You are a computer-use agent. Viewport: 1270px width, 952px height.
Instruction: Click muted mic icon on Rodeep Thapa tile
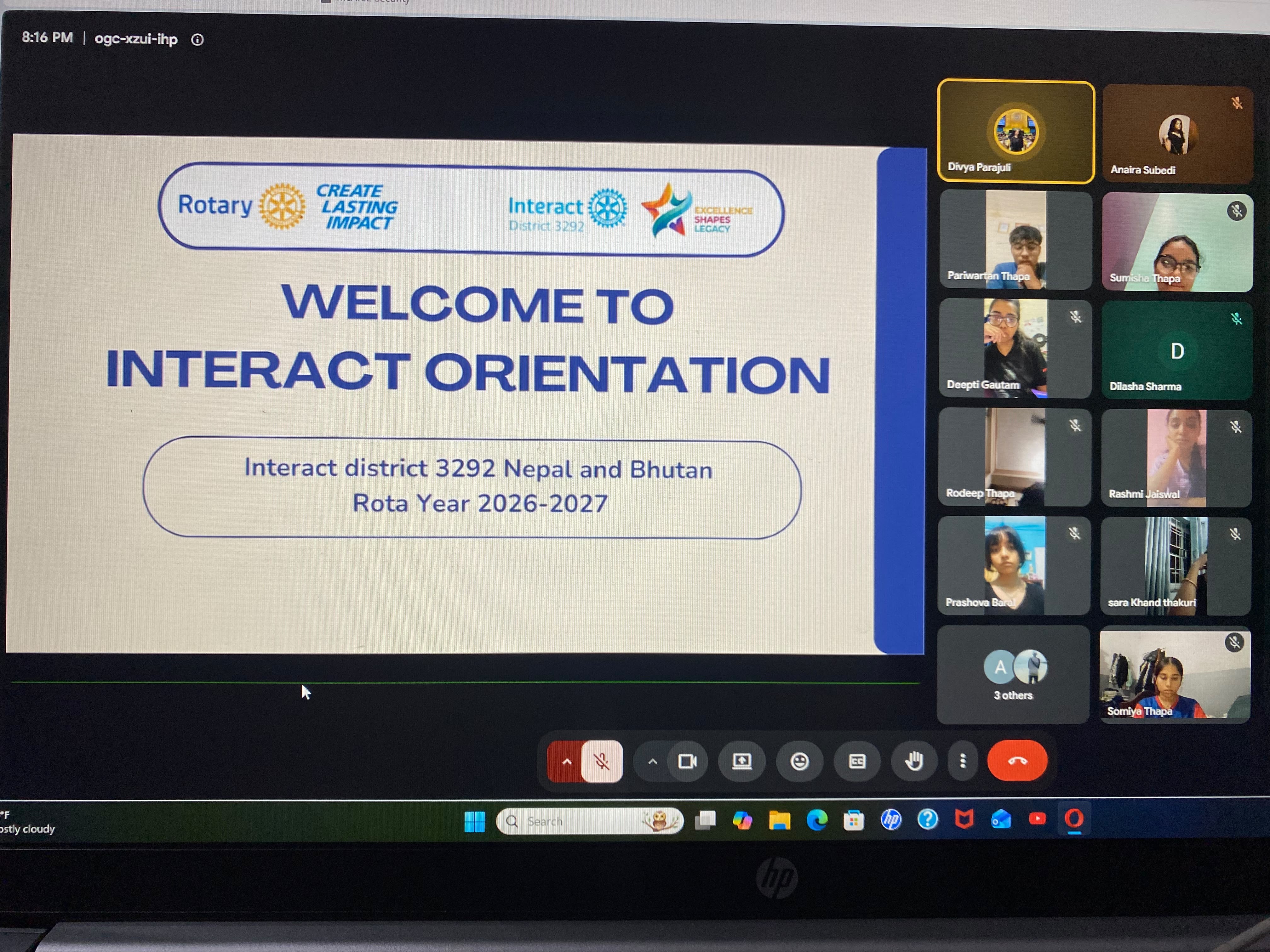click(1075, 425)
